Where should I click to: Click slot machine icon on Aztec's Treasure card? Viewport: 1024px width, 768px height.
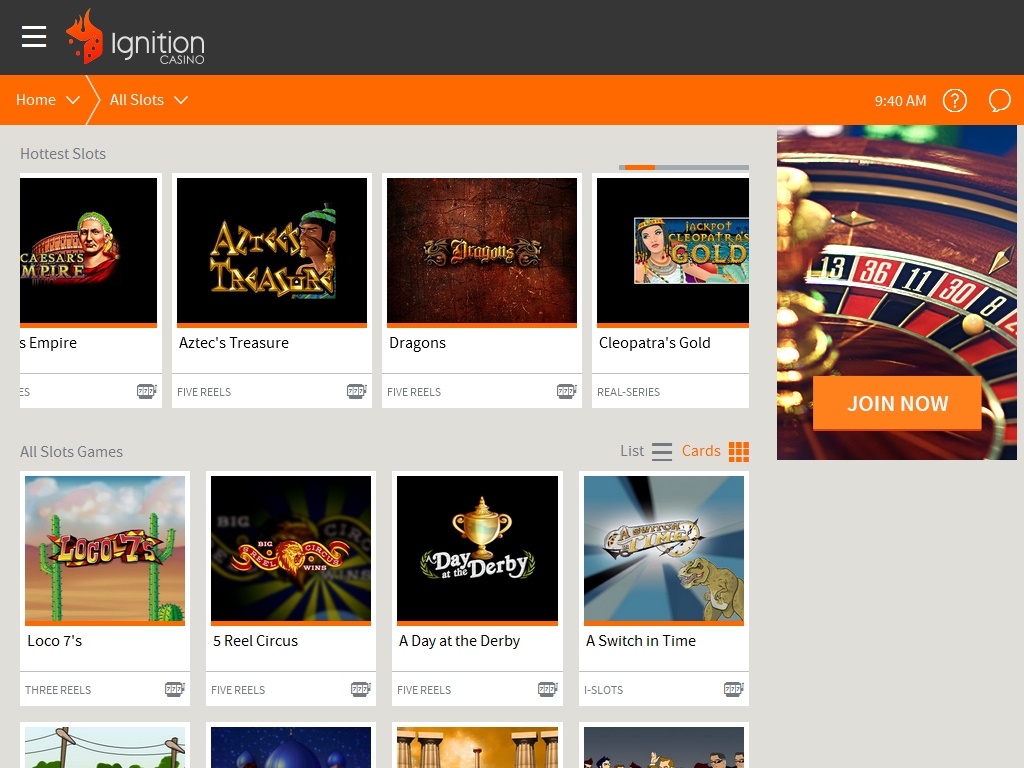pos(357,391)
